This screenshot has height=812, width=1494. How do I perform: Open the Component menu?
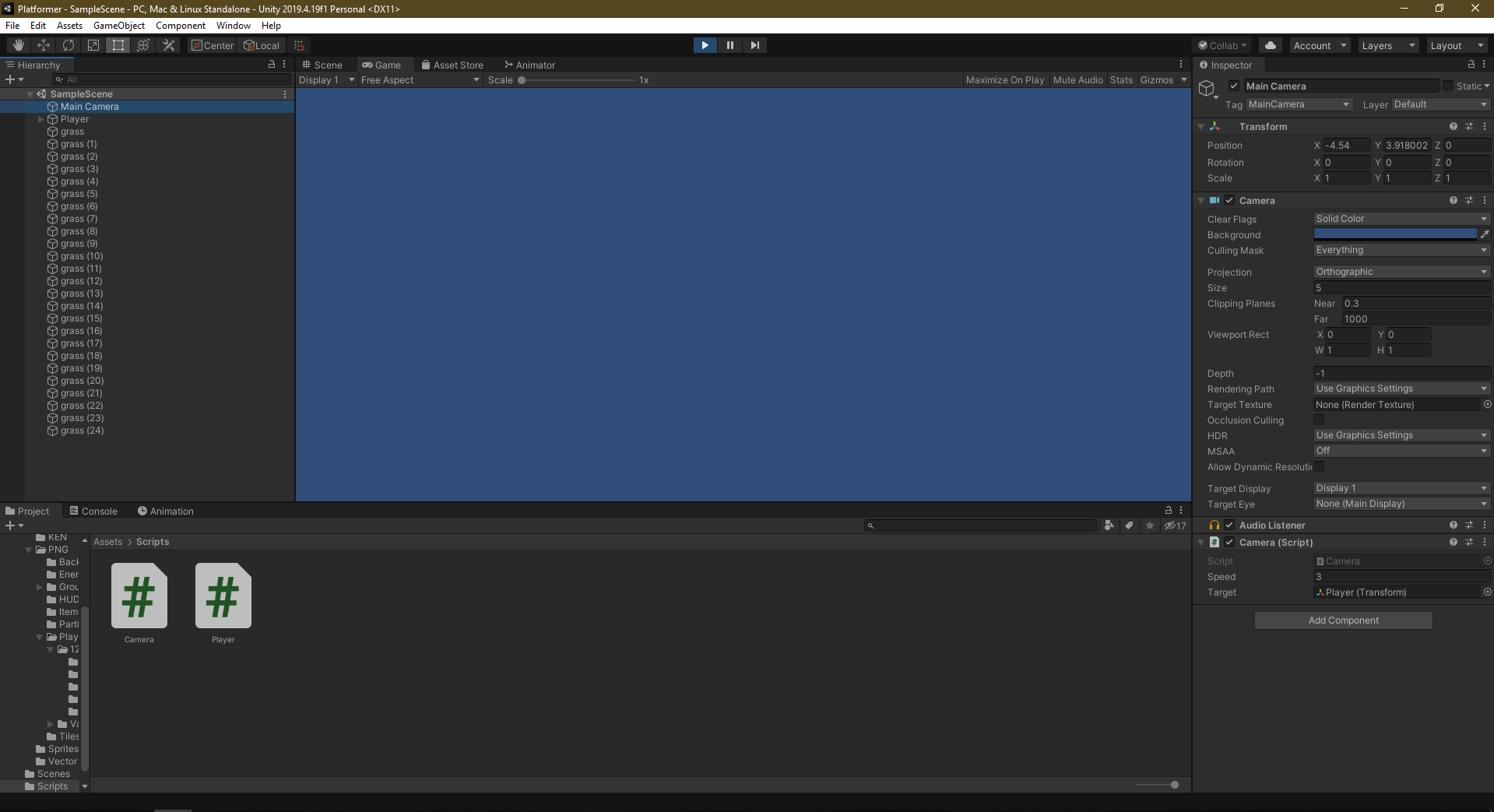181,25
